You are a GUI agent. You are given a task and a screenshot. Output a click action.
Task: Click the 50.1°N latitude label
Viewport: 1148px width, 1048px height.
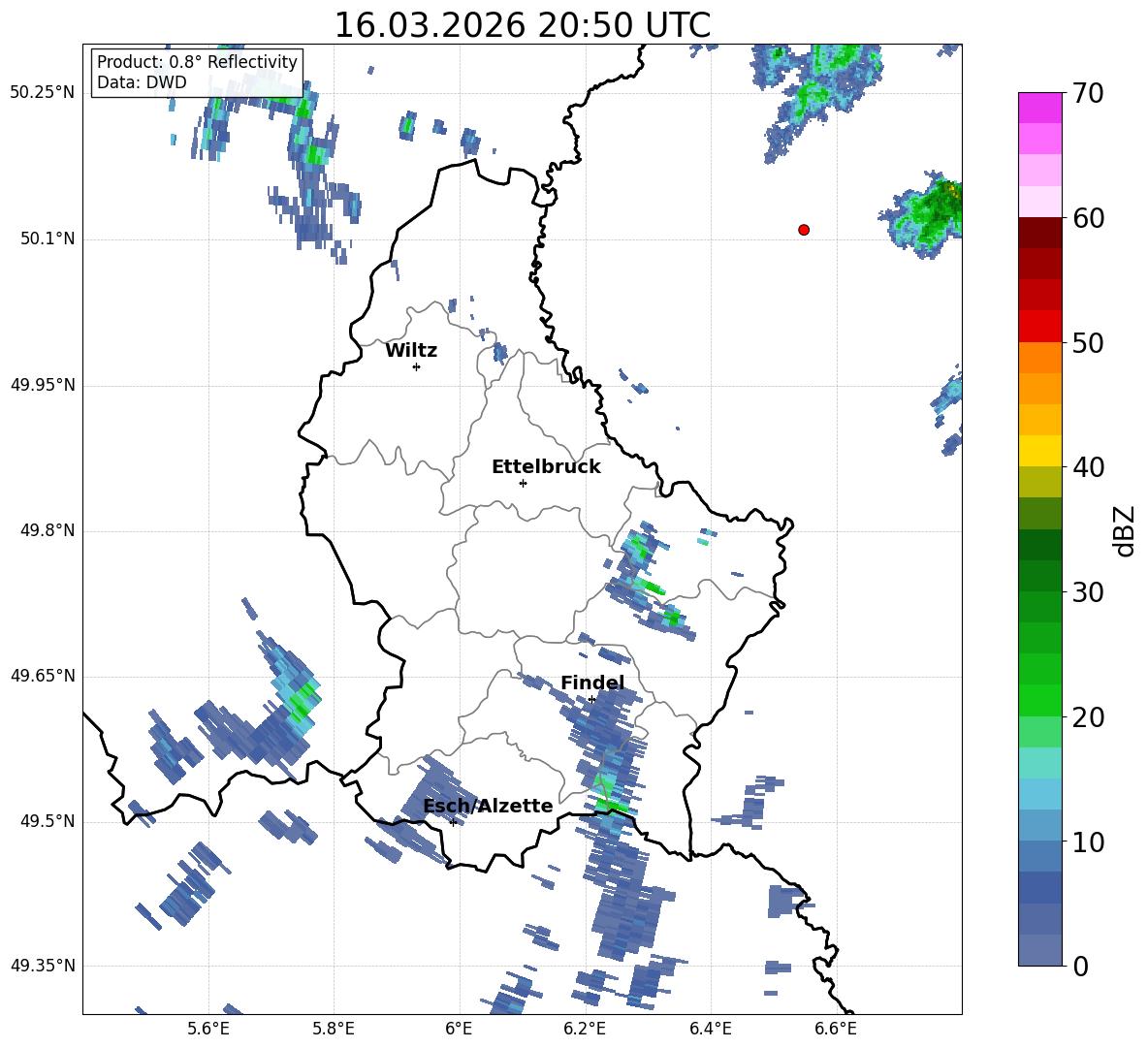48,239
